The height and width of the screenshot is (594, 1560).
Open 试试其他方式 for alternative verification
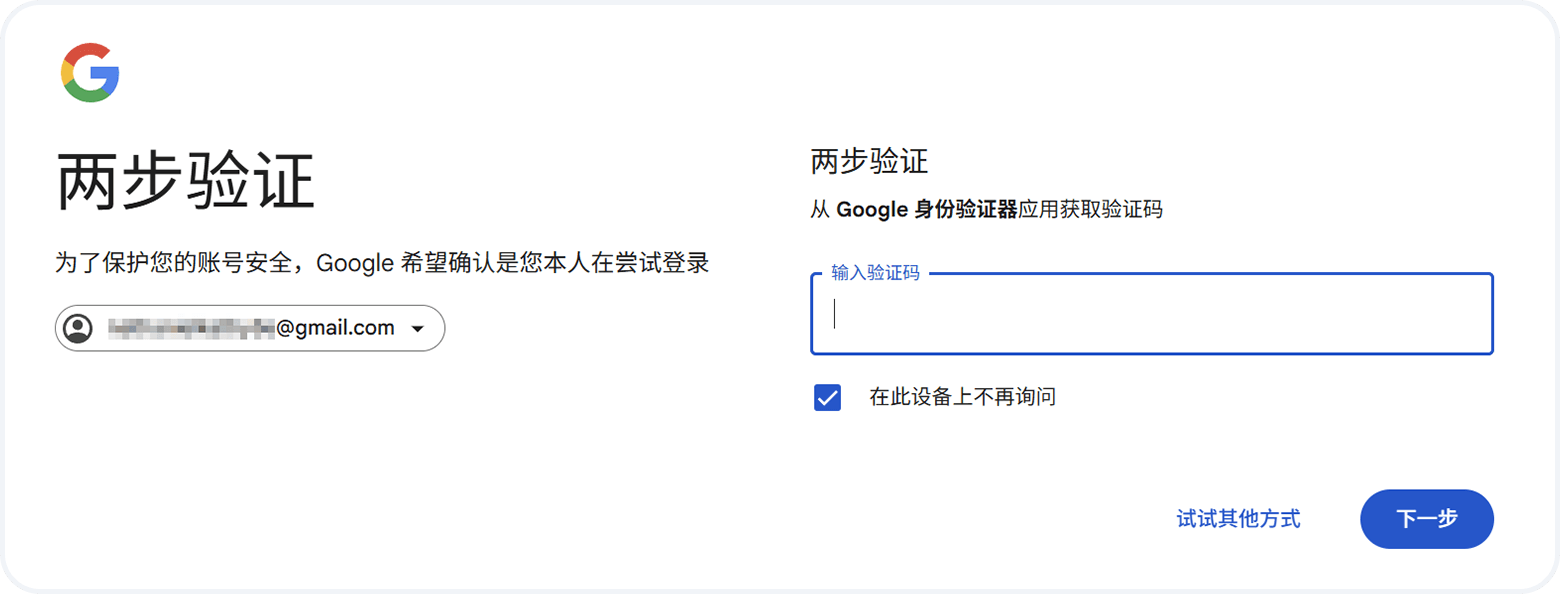[x=1238, y=519]
